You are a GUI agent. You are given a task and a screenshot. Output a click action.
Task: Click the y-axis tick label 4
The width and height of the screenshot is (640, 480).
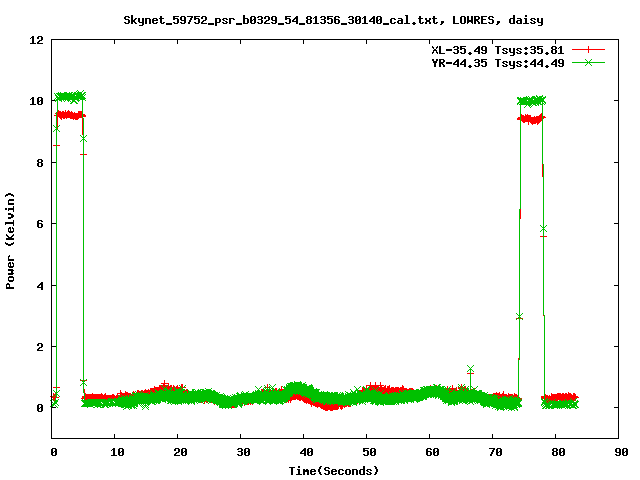40,286
